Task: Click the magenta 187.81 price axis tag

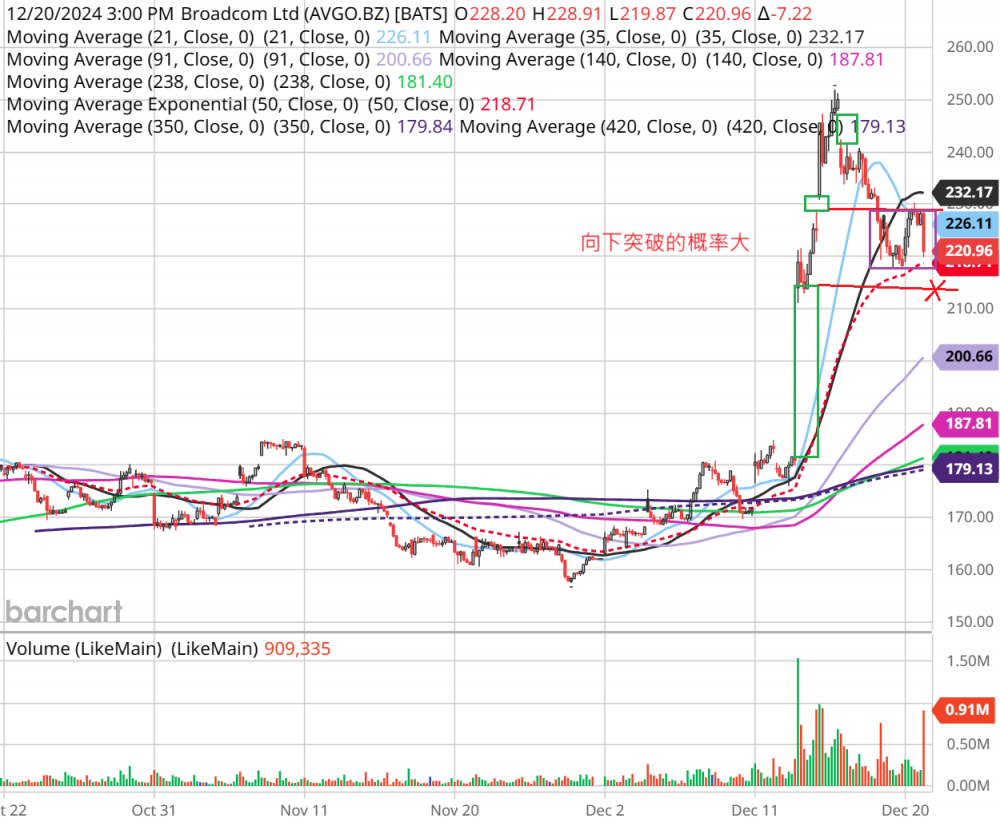Action: [967, 423]
